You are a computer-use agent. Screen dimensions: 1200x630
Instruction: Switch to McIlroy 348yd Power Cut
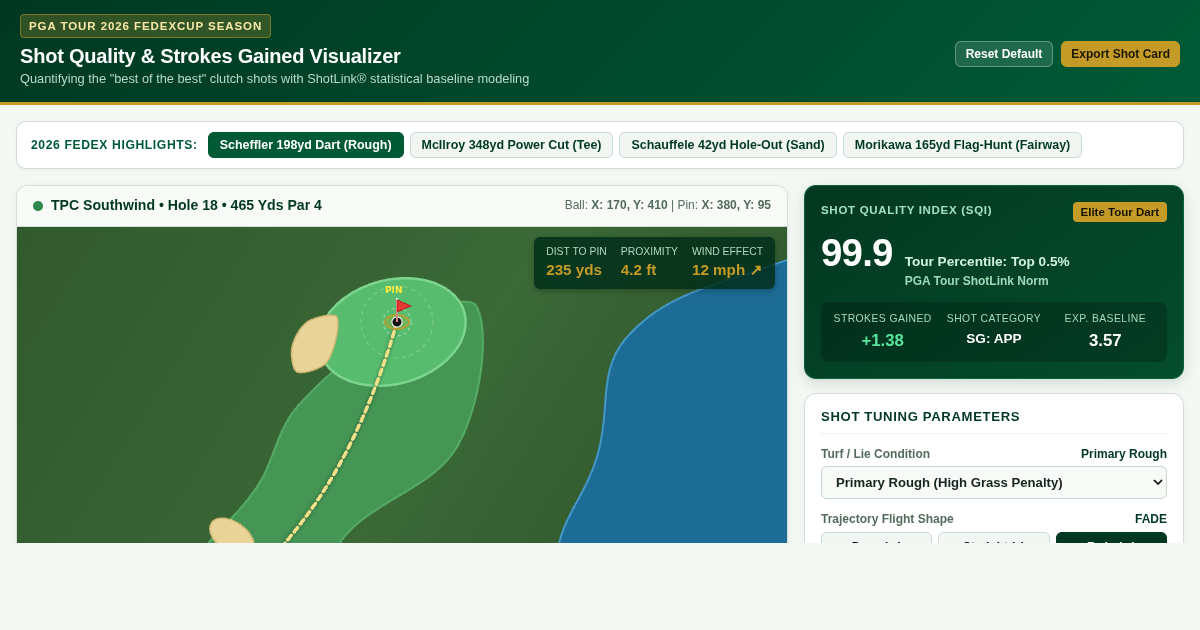(511, 145)
